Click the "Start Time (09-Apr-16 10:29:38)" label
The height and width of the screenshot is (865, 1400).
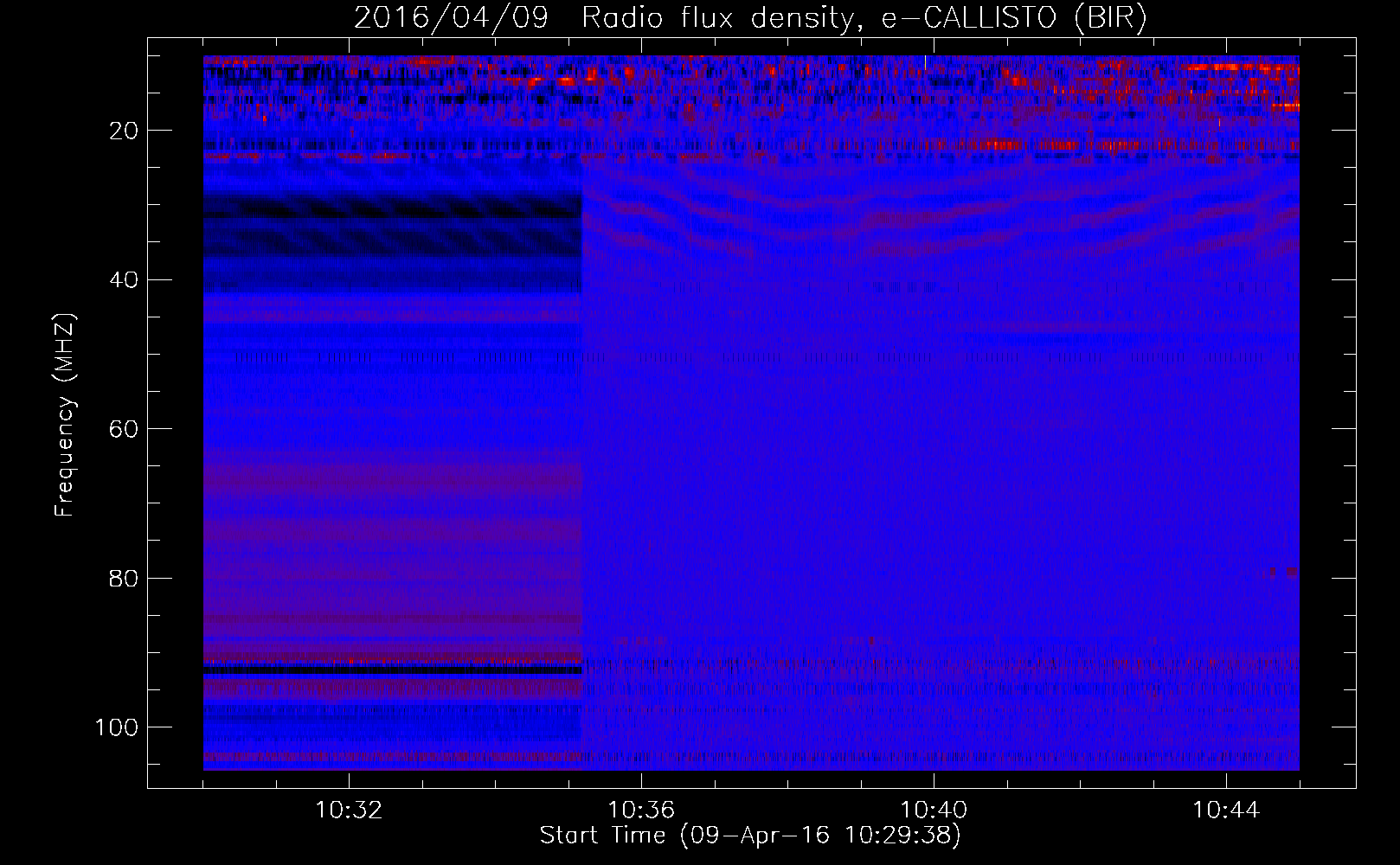[x=750, y=835]
